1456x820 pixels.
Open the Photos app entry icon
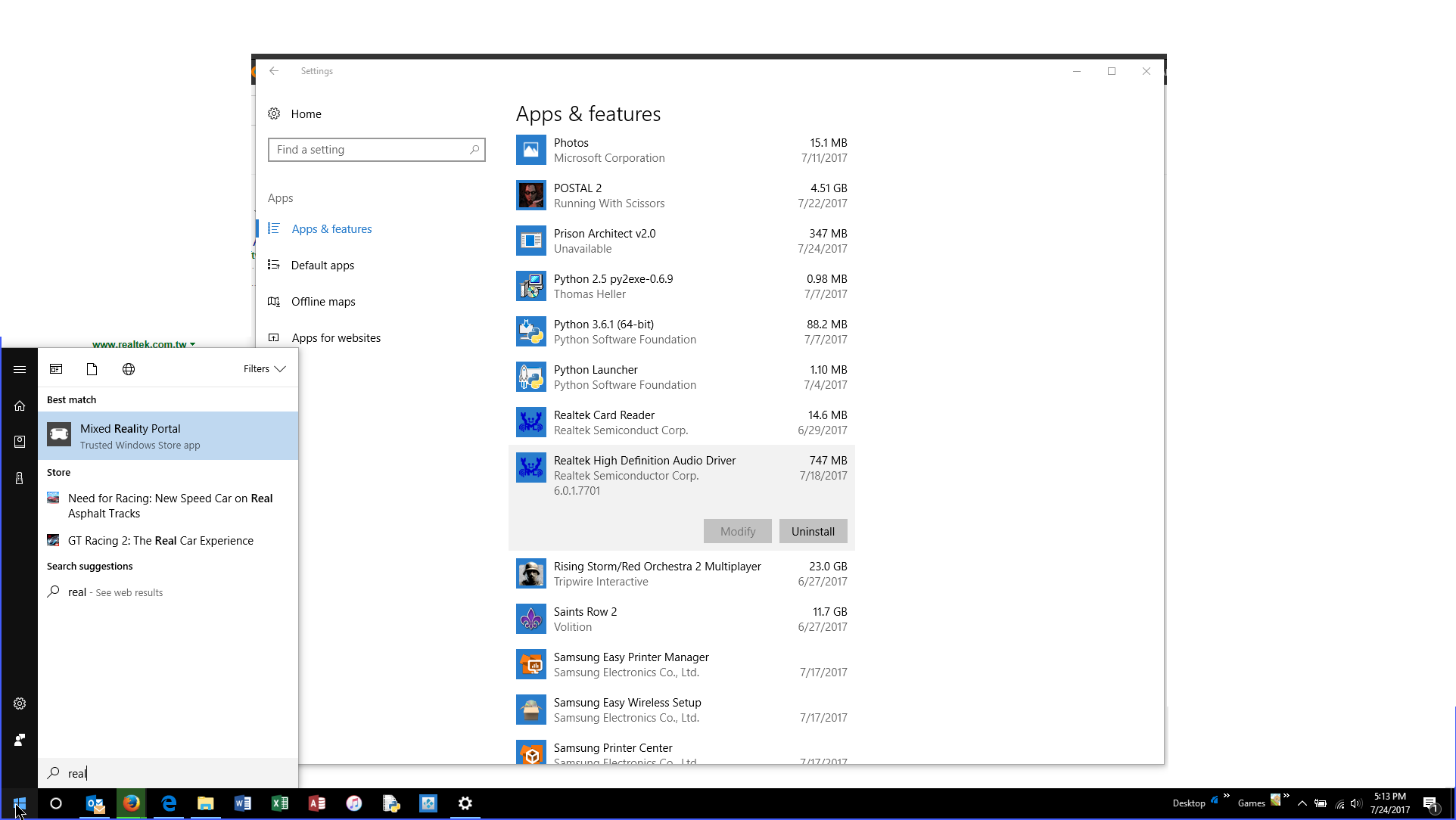click(530, 150)
